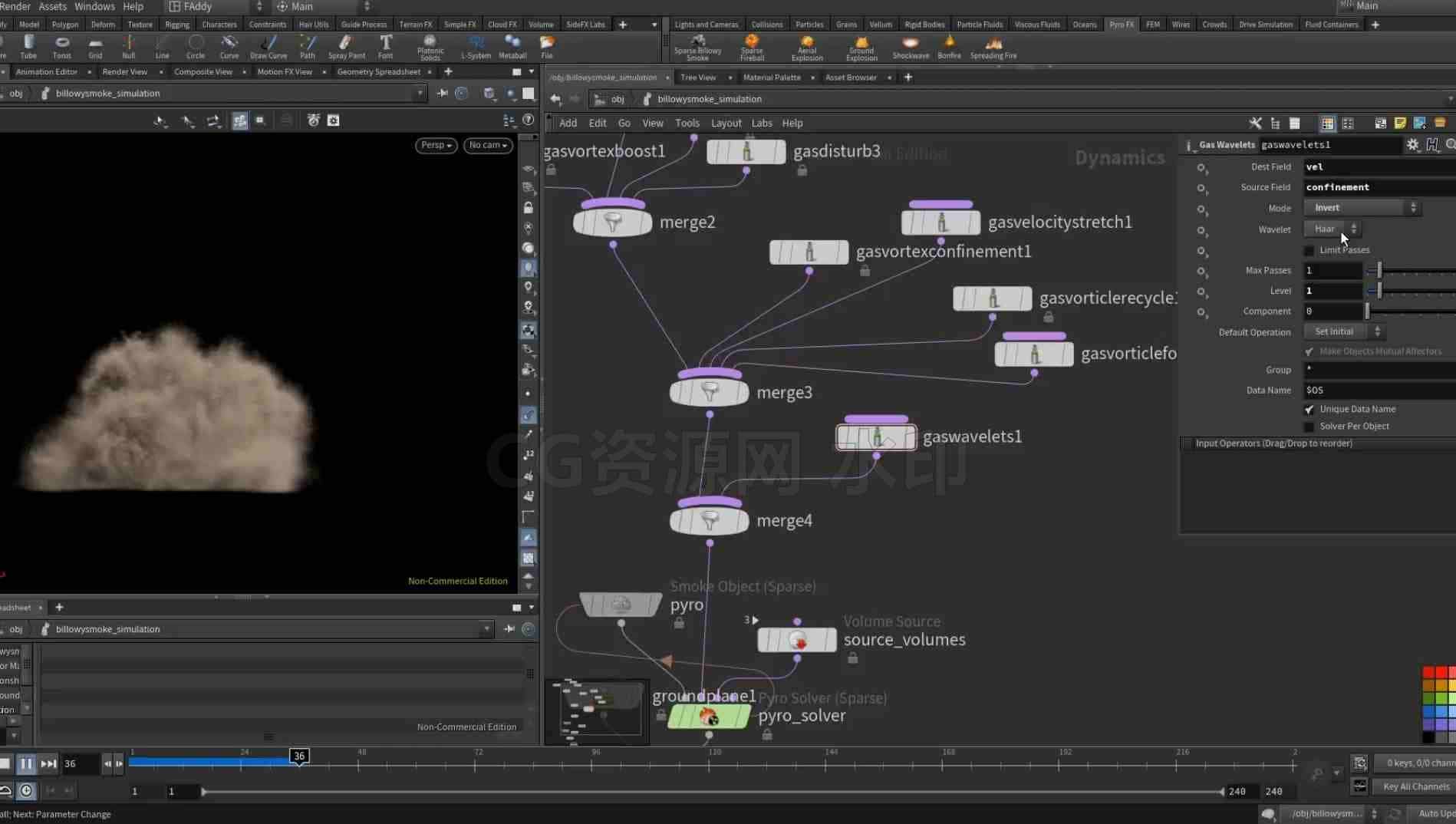Toggle real time playback clock icon

tap(26, 790)
